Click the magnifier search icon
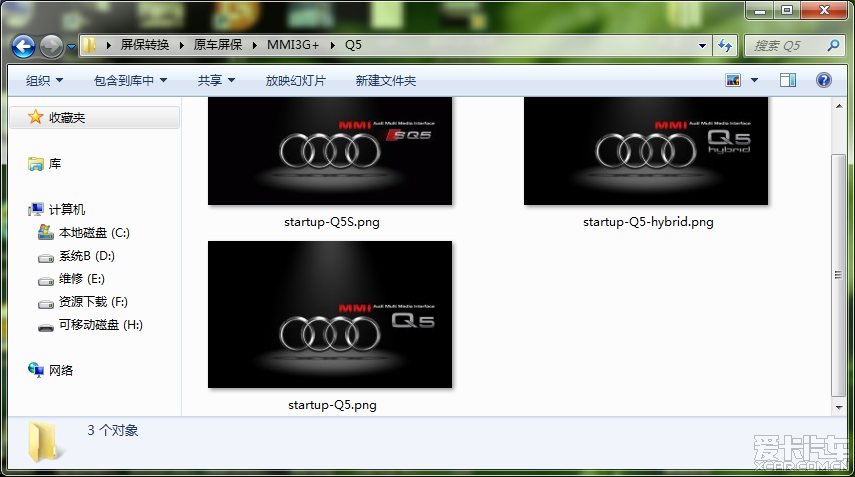This screenshot has width=855, height=477. (833, 46)
